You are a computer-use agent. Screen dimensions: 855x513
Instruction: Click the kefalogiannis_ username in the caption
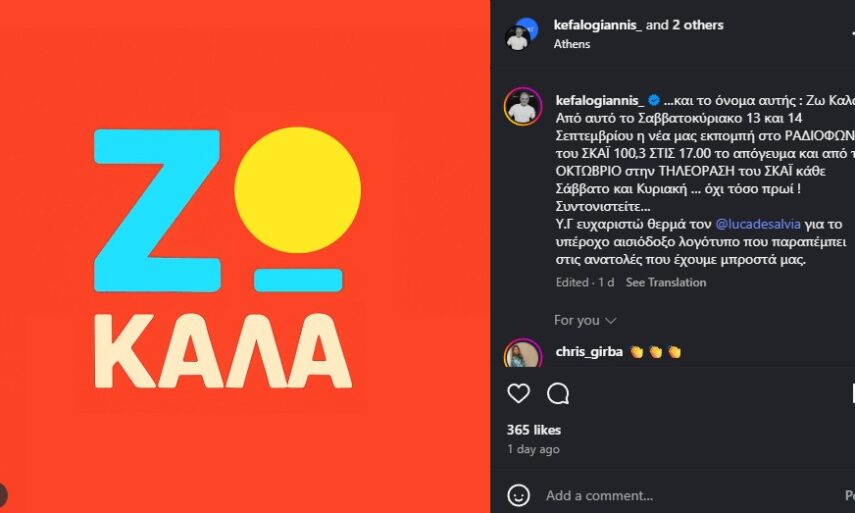tap(599, 100)
